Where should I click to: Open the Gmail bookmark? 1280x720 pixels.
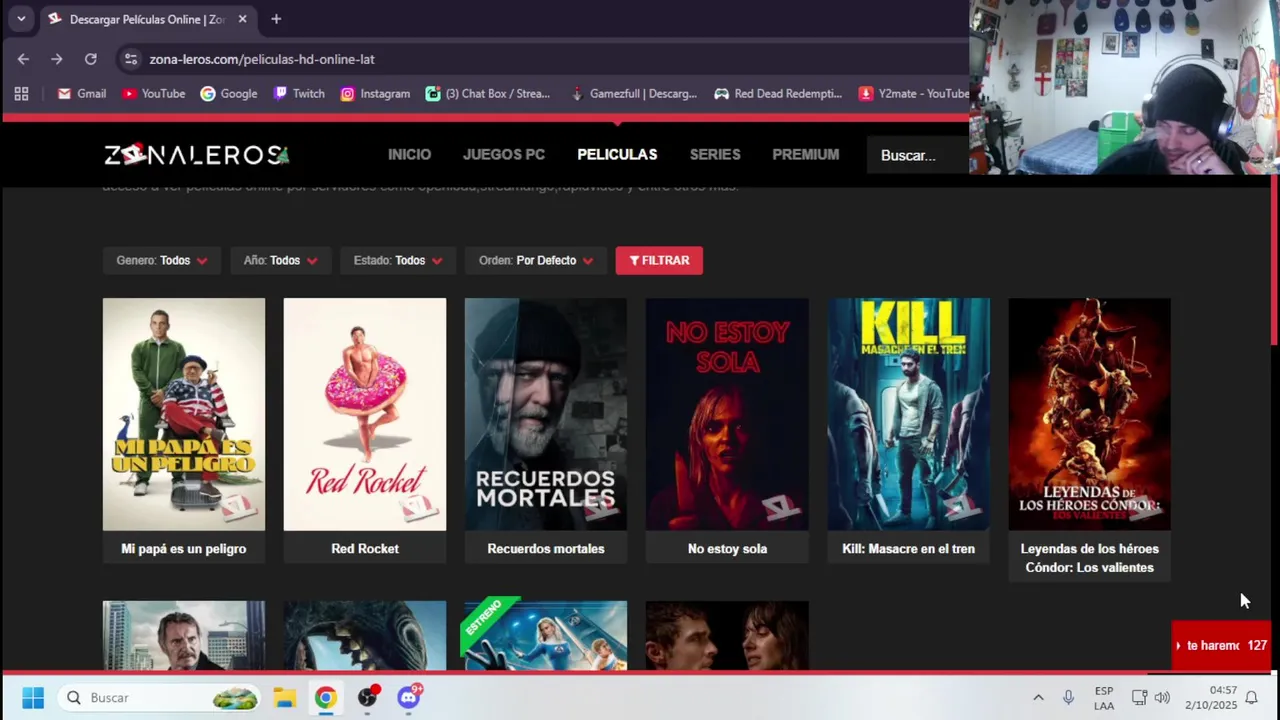[81, 94]
